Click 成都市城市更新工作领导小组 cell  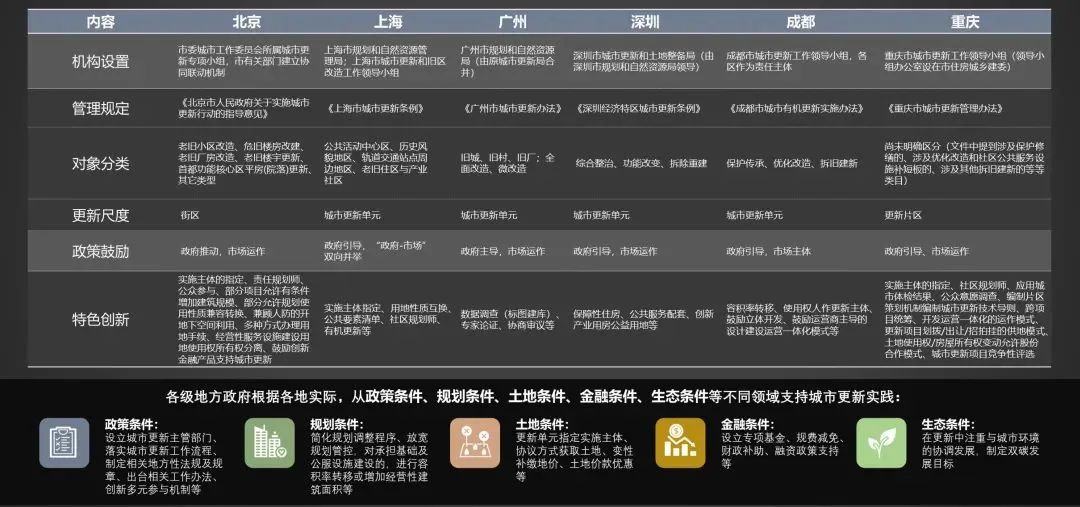point(796,61)
